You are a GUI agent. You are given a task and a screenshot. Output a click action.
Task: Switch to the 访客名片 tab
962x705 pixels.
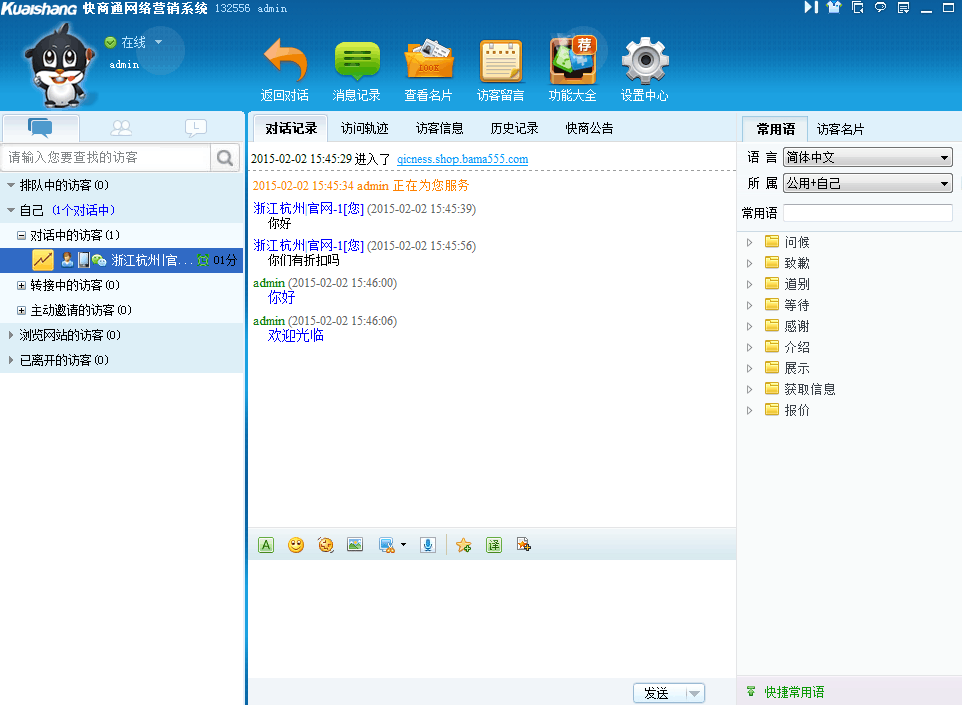(840, 129)
